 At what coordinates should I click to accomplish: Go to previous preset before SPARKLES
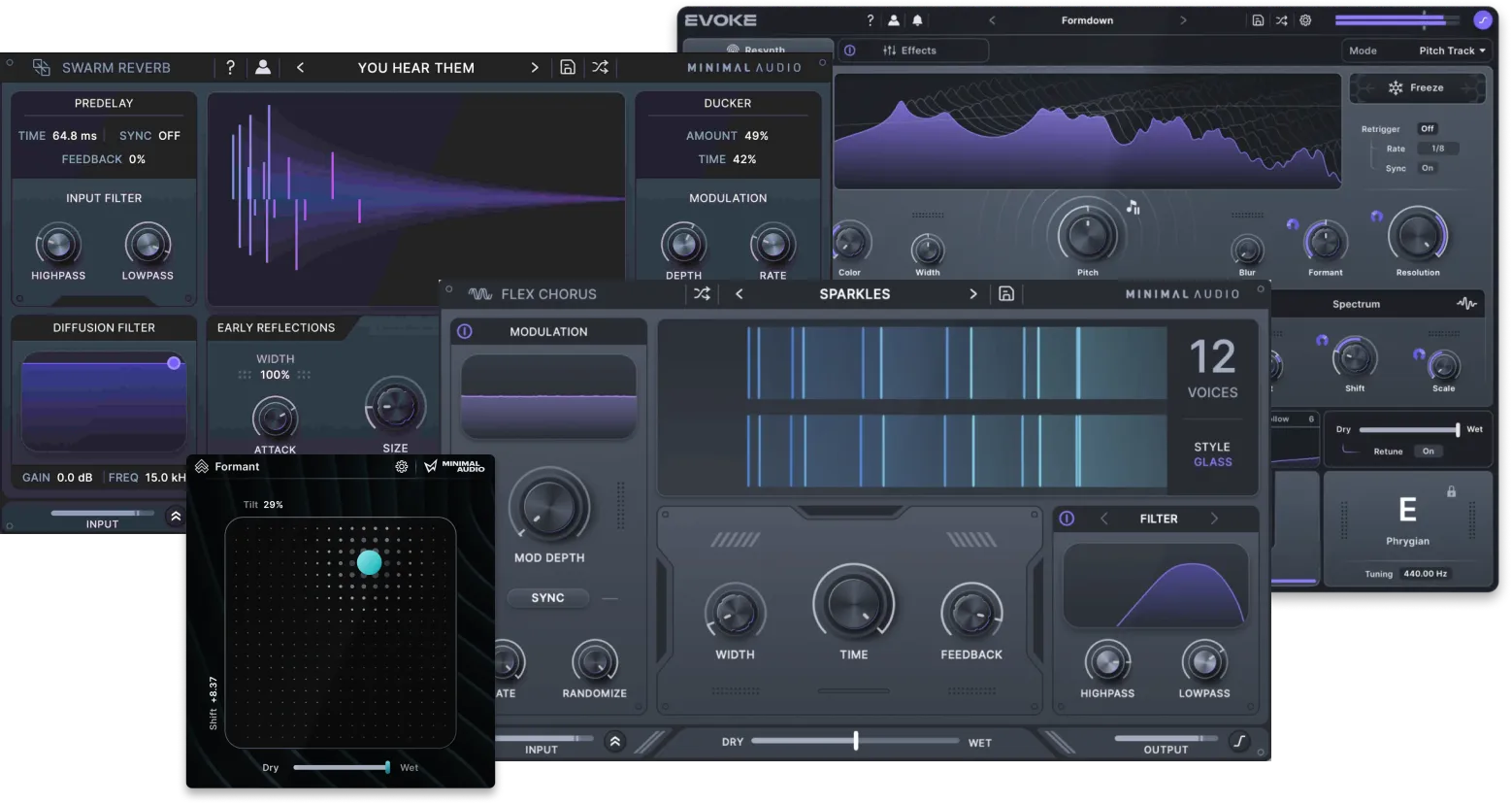(x=739, y=293)
